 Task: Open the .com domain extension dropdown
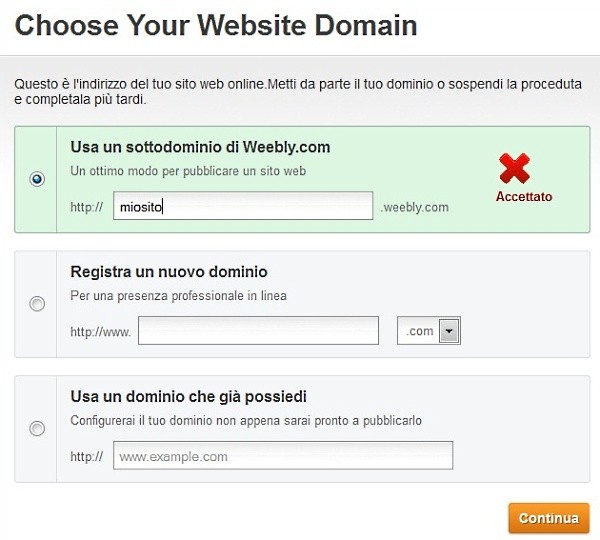(449, 331)
